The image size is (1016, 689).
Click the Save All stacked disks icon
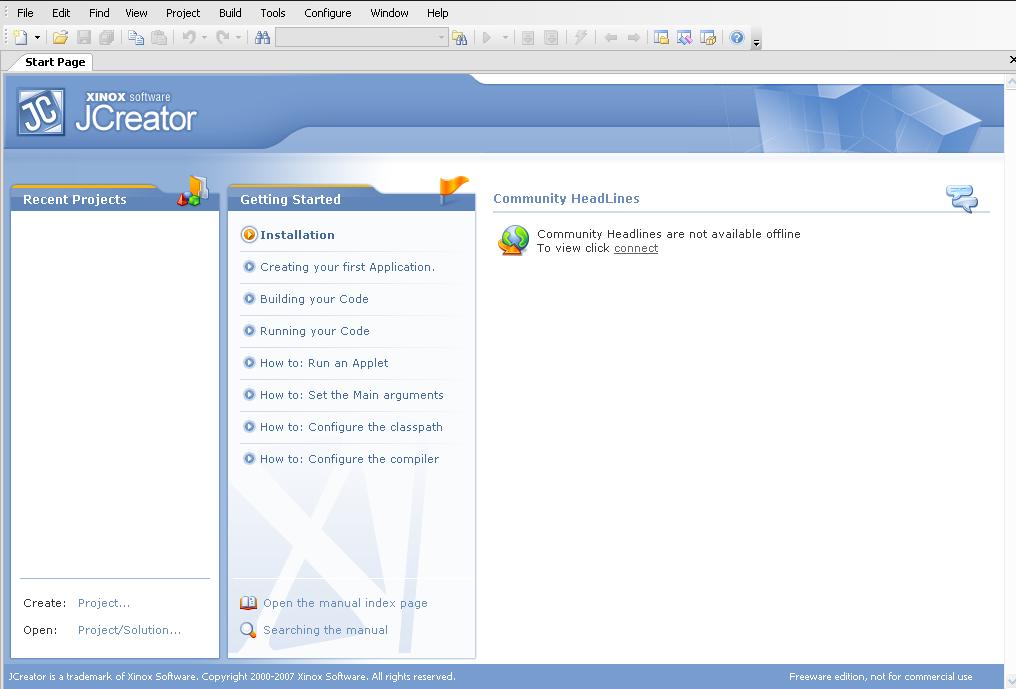point(107,38)
